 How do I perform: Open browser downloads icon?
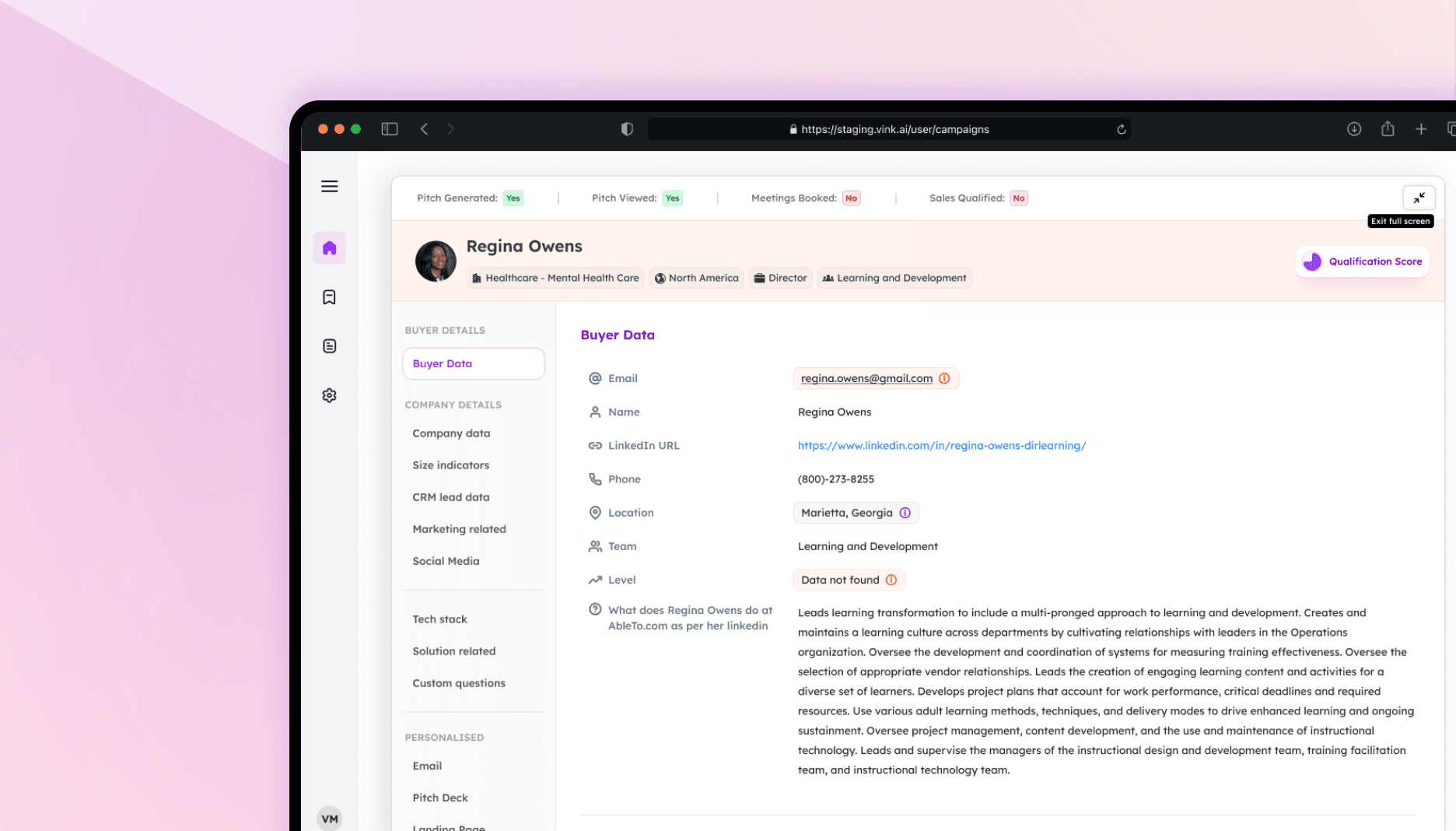(1354, 129)
